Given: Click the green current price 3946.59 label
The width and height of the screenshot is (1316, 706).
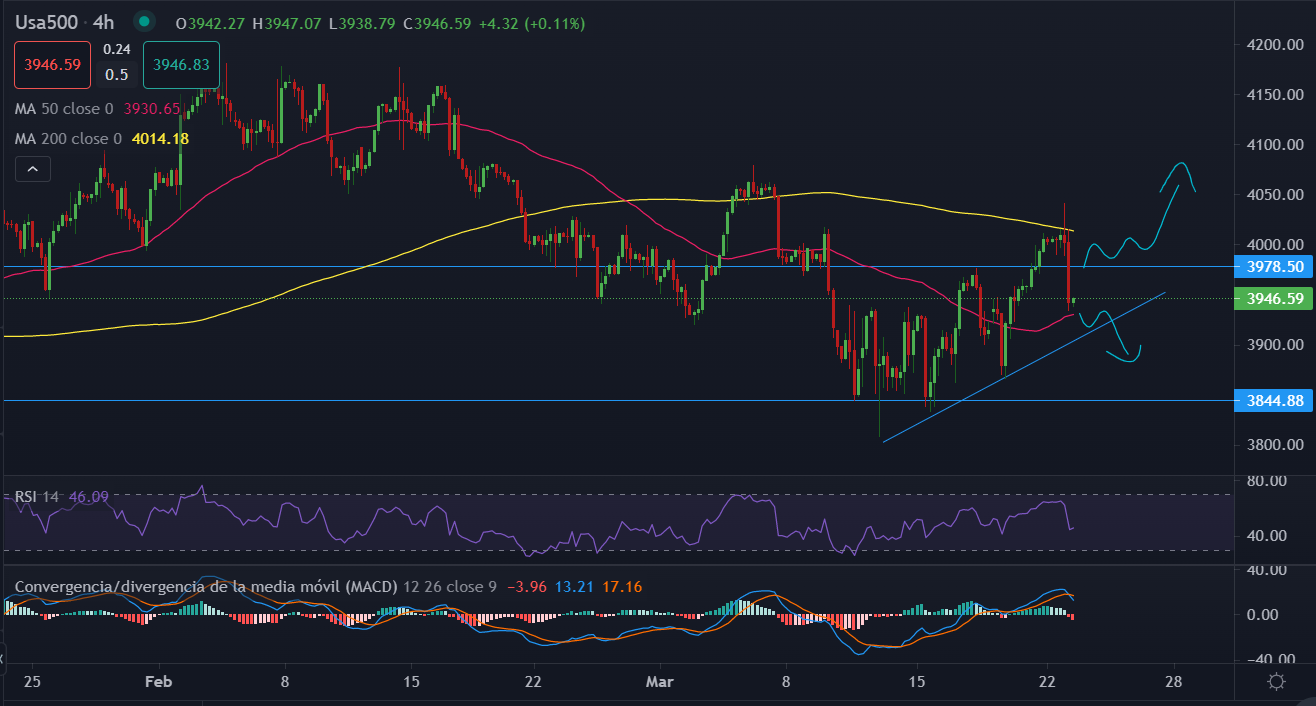Looking at the screenshot, I should tap(1272, 299).
